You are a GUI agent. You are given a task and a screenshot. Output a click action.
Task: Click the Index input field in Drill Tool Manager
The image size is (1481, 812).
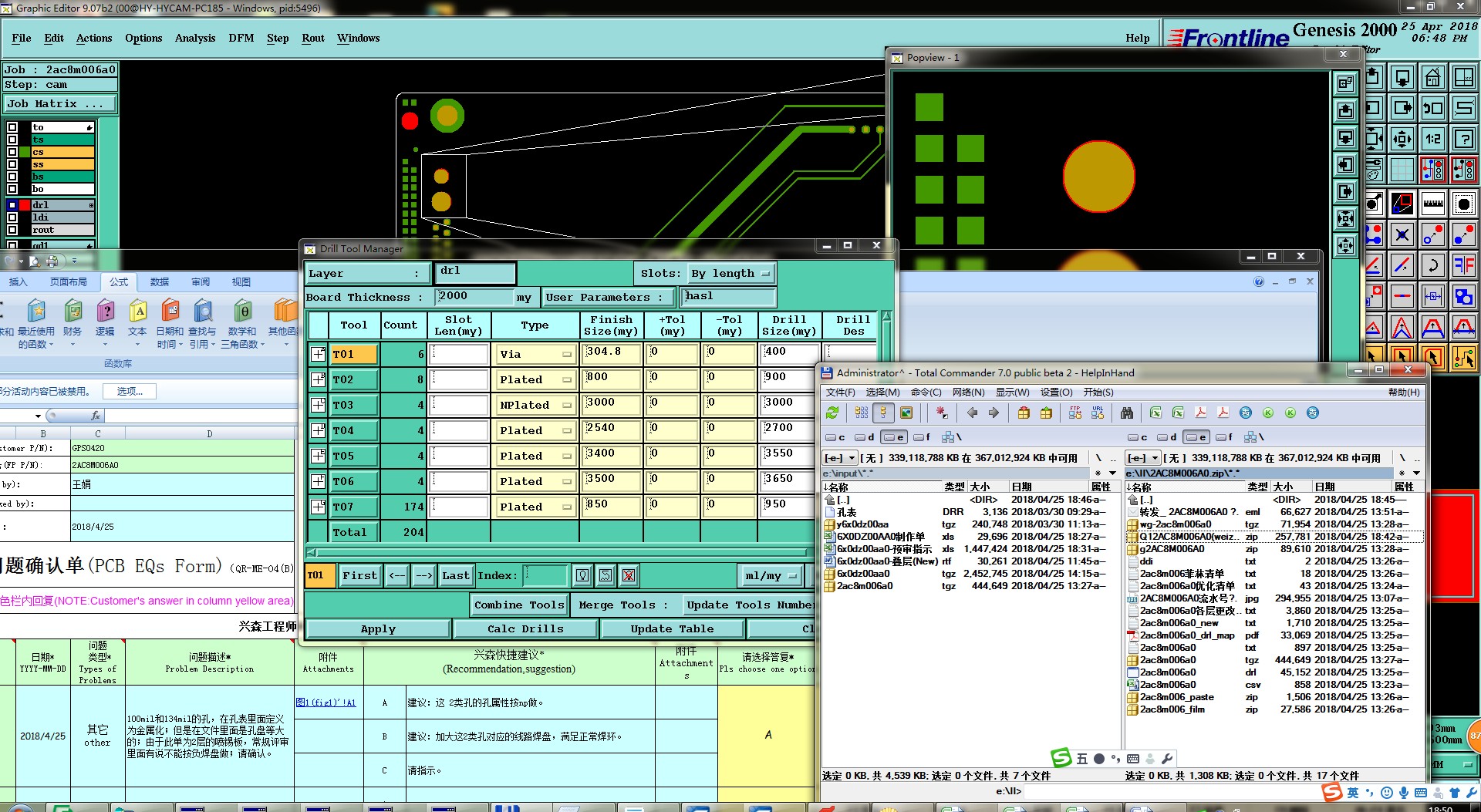coord(545,575)
